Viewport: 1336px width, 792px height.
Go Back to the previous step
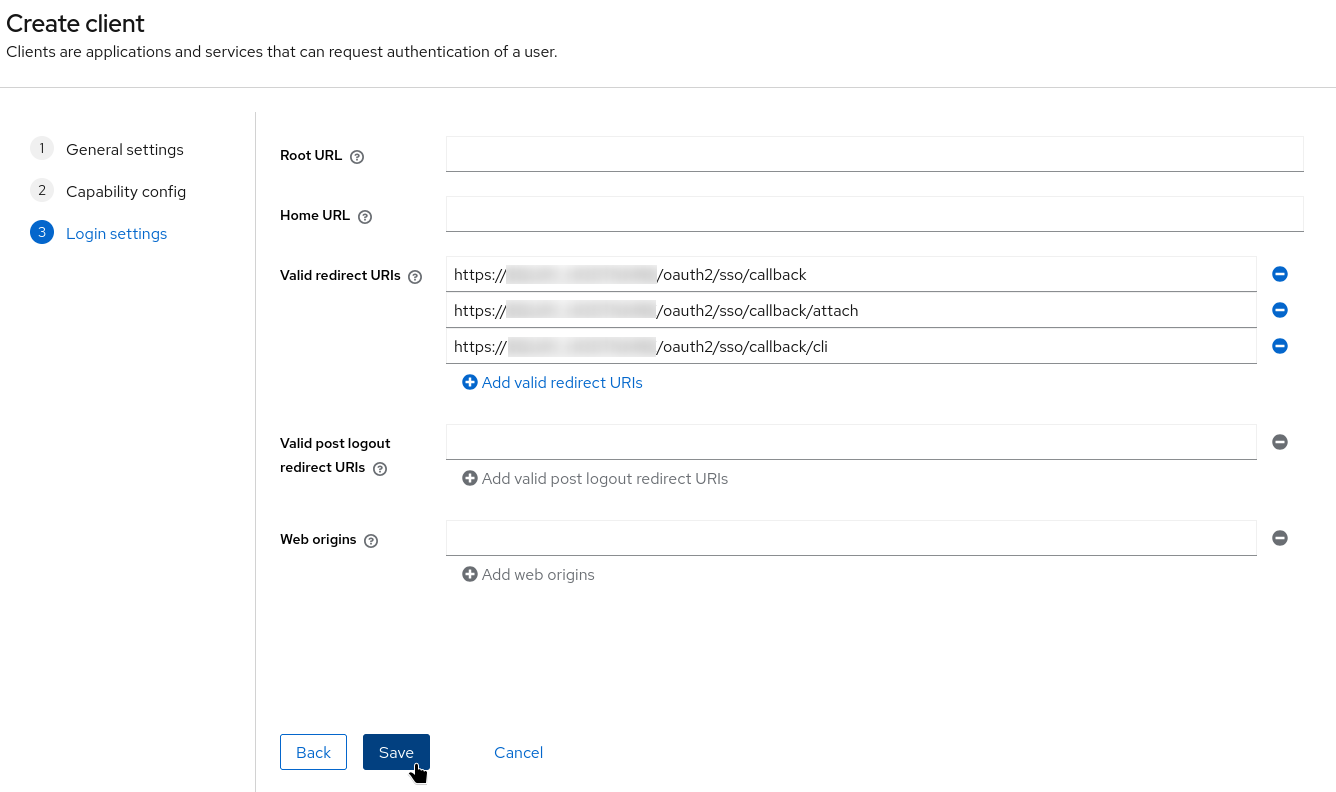click(x=313, y=752)
